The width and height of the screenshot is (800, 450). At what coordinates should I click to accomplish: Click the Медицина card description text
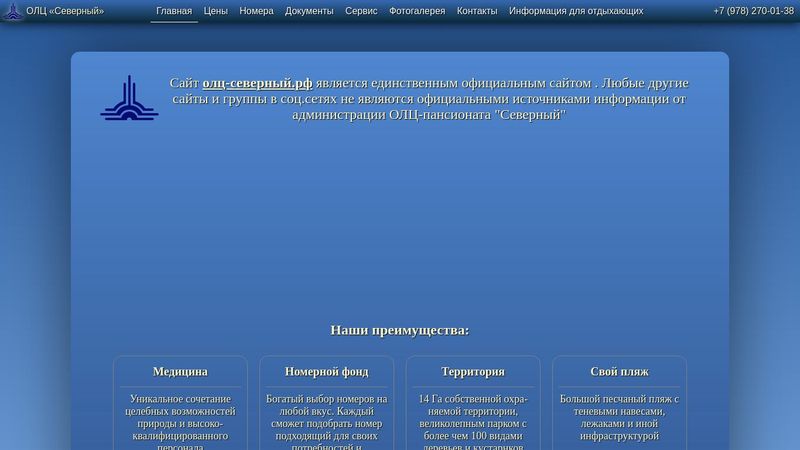pos(180,418)
